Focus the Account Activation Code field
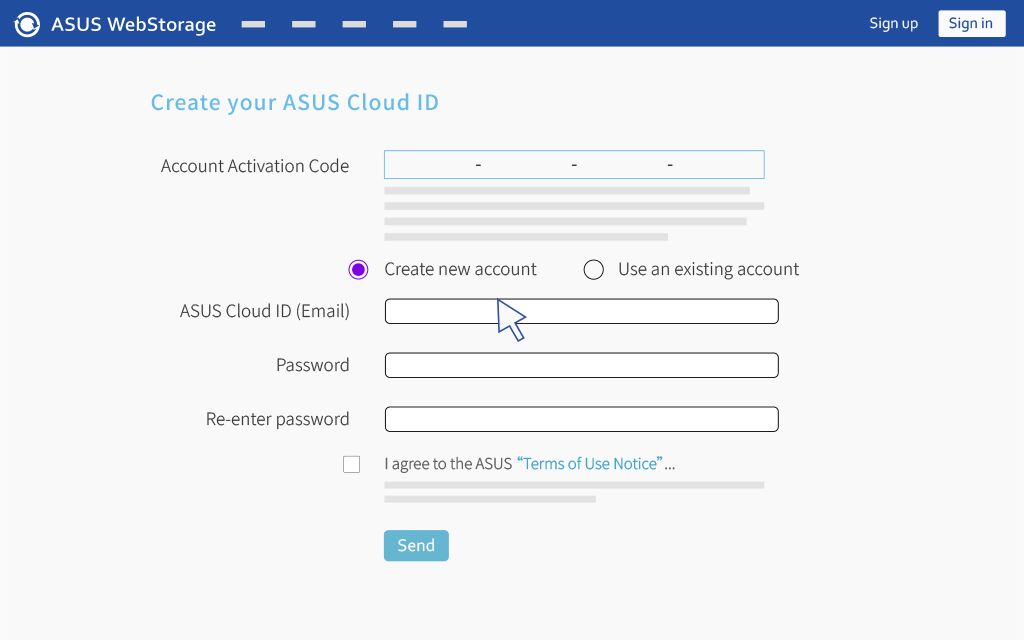1024x640 pixels. point(574,165)
